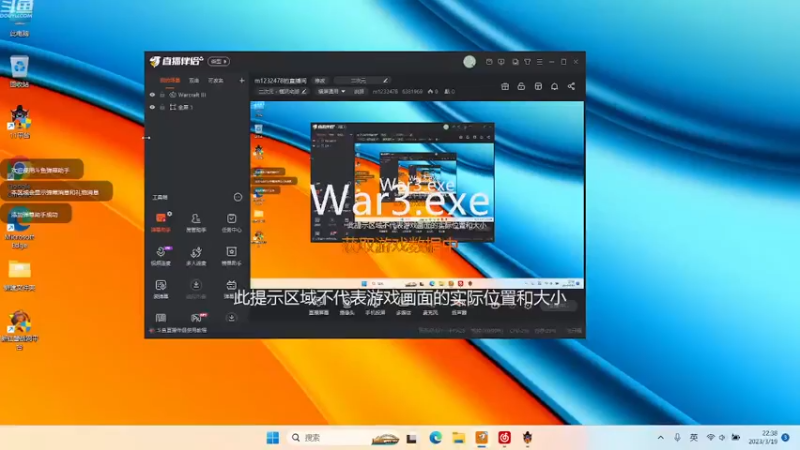Open the video link tool with purple badge
800x450 pixels.
click(161, 256)
